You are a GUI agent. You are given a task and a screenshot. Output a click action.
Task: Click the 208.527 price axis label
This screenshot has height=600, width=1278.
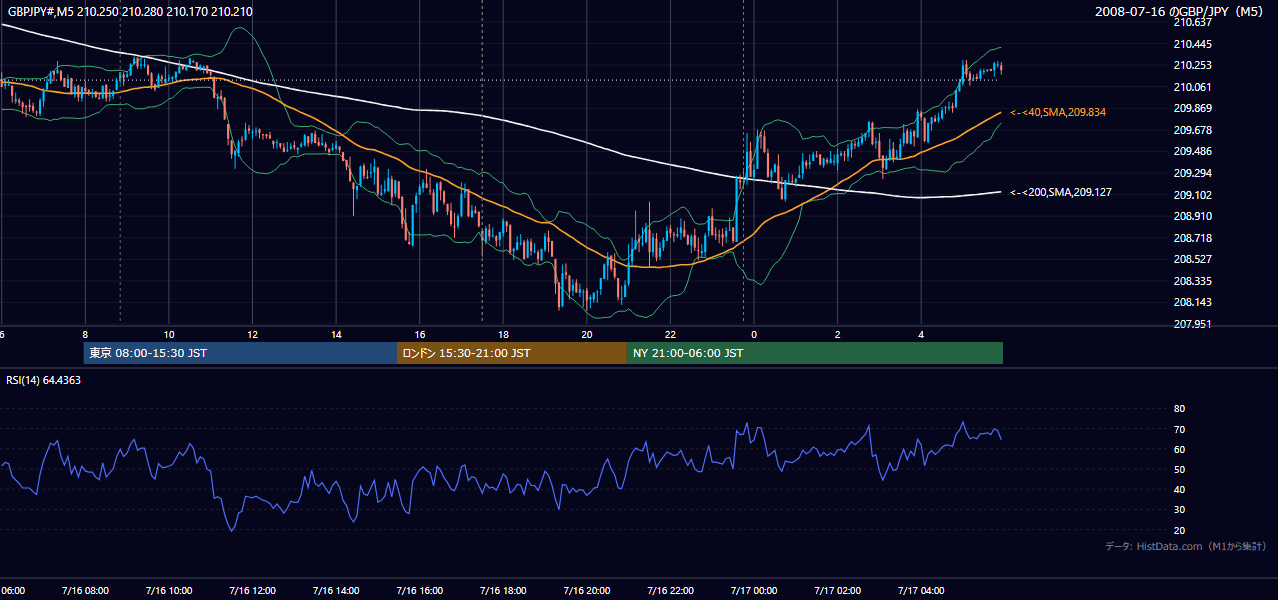coord(1192,259)
